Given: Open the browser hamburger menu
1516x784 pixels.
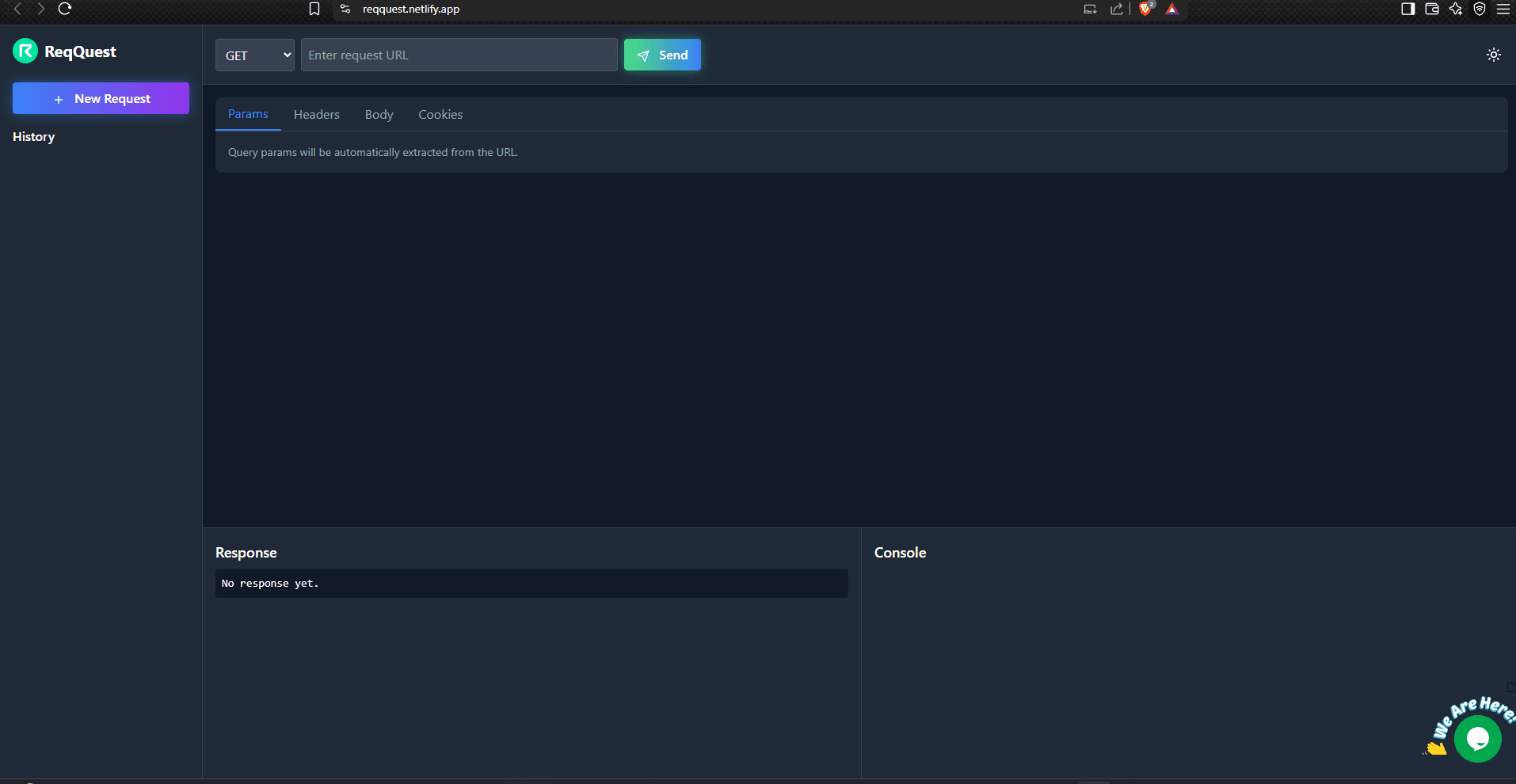Looking at the screenshot, I should 1504,10.
